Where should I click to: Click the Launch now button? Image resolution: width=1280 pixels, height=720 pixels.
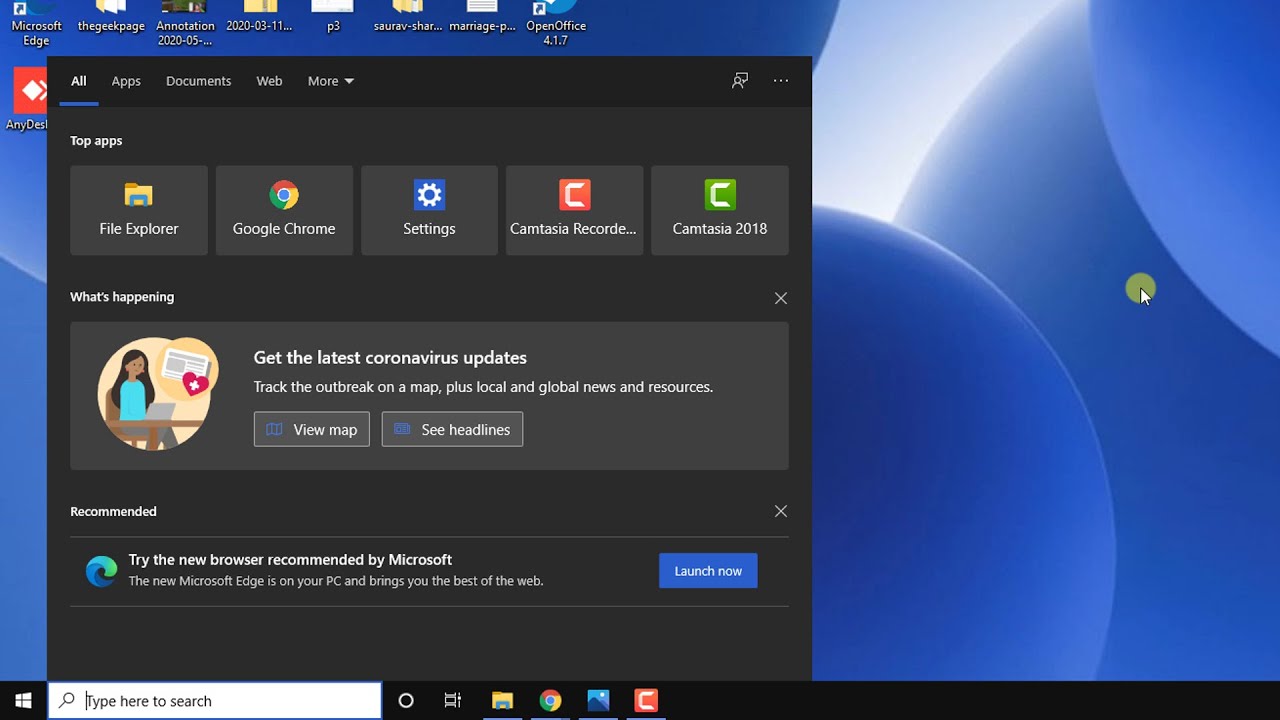[x=708, y=571]
